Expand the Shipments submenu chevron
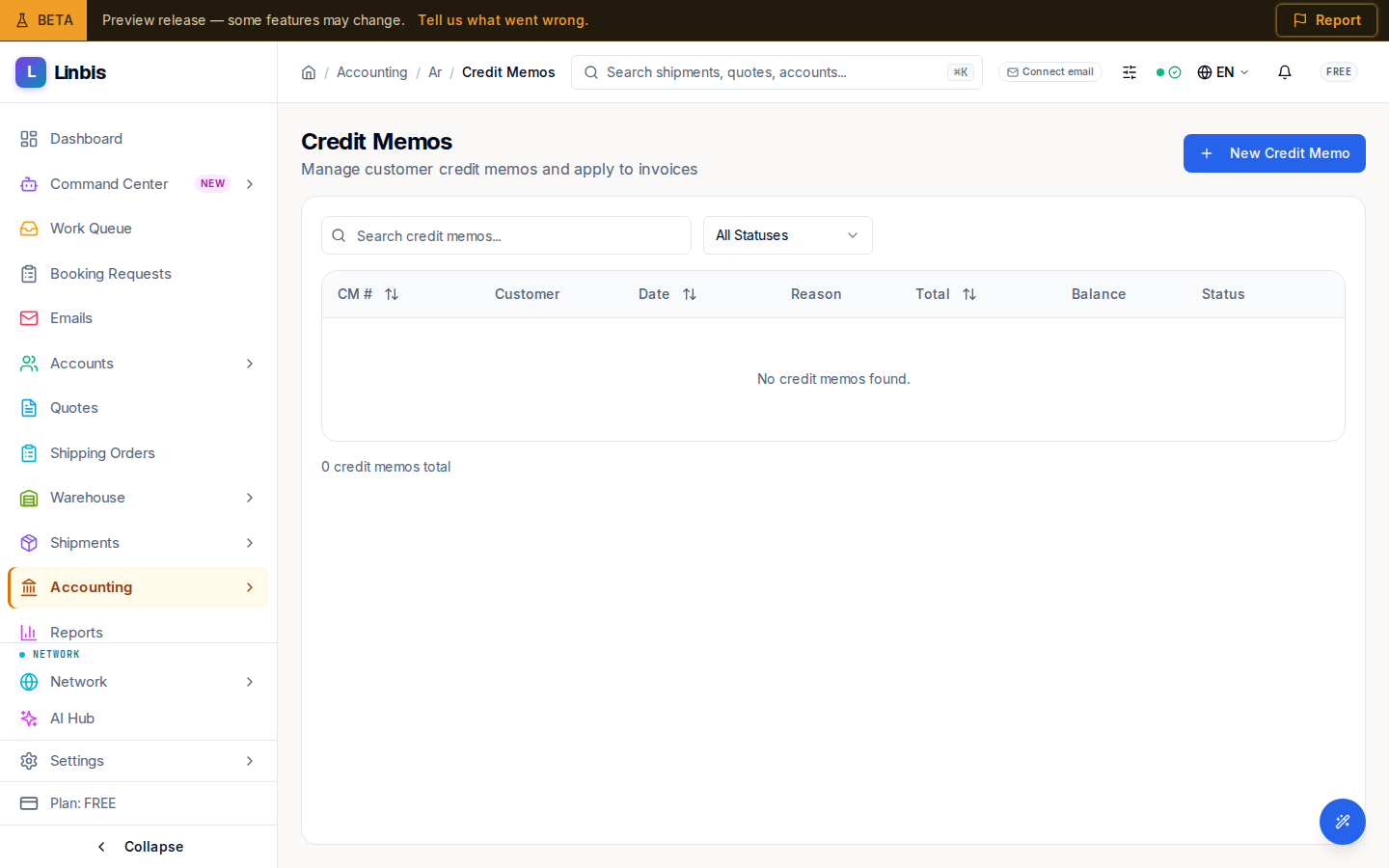This screenshot has width=1389, height=868. click(250, 543)
